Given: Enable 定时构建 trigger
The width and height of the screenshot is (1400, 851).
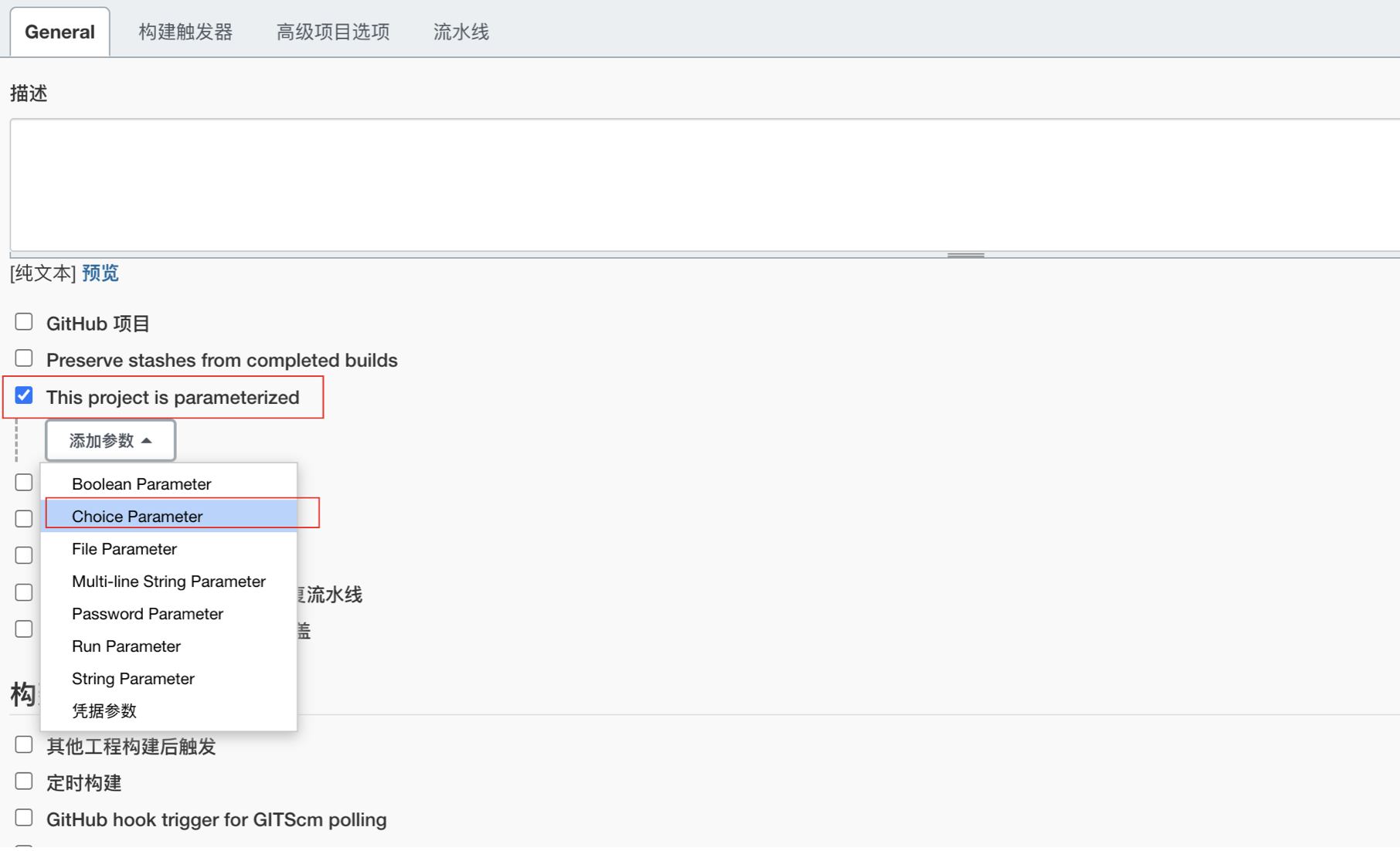Looking at the screenshot, I should point(24,781).
